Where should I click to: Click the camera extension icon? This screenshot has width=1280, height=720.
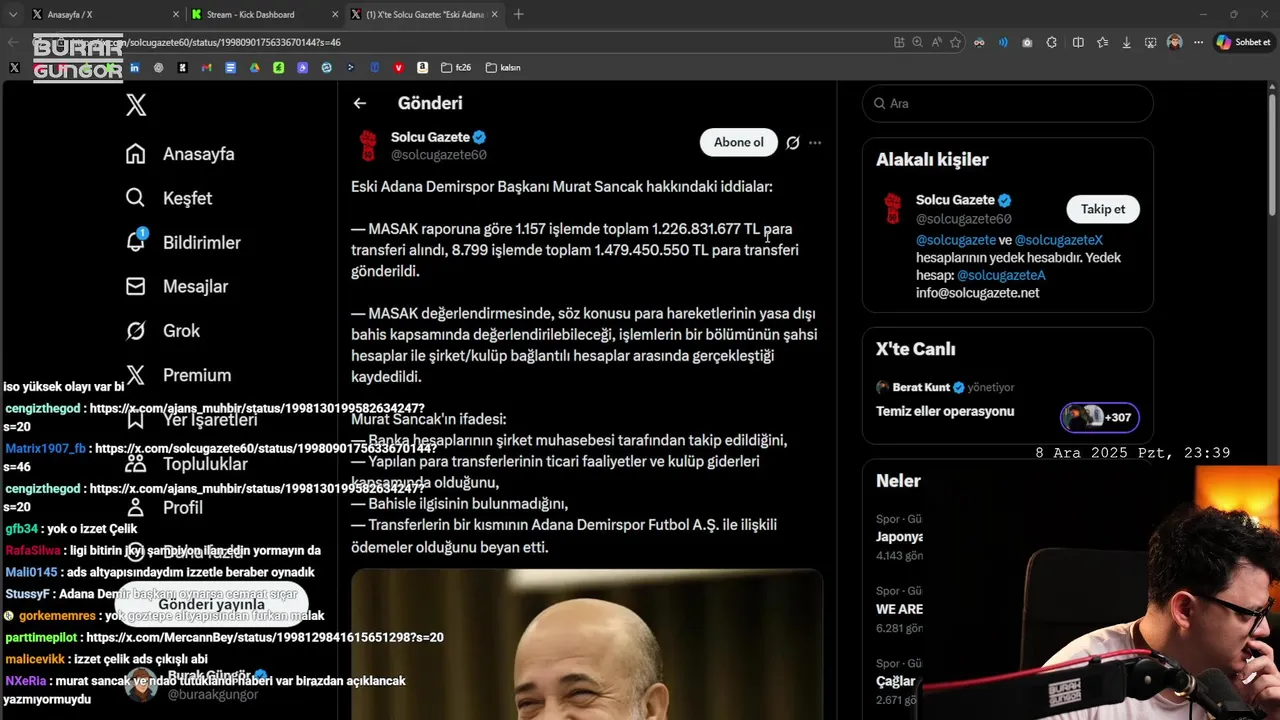(x=1027, y=42)
